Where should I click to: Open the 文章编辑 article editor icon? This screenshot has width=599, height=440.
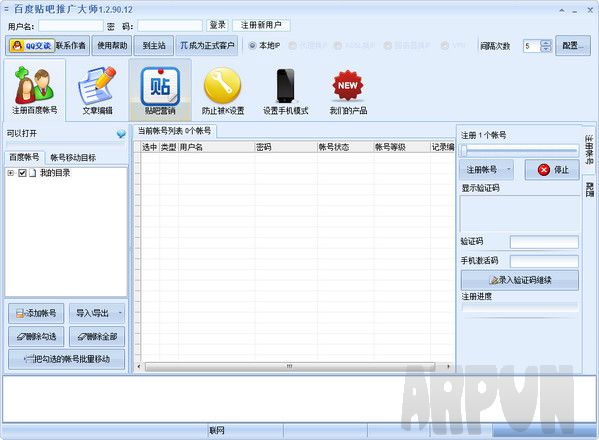coord(97,90)
